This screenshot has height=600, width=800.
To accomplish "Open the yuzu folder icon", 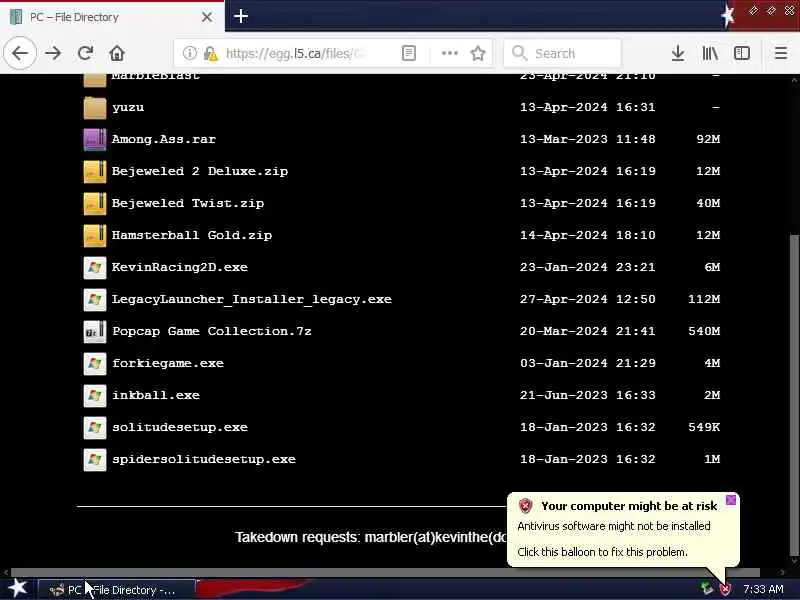I will pyautogui.click(x=95, y=107).
